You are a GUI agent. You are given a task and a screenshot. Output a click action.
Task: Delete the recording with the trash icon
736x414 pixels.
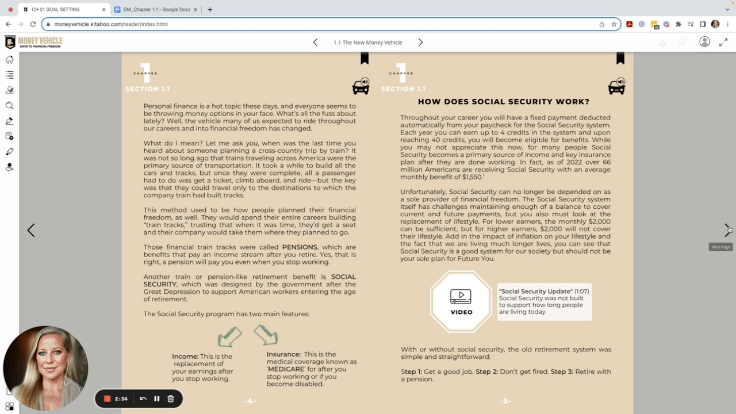[170, 399]
